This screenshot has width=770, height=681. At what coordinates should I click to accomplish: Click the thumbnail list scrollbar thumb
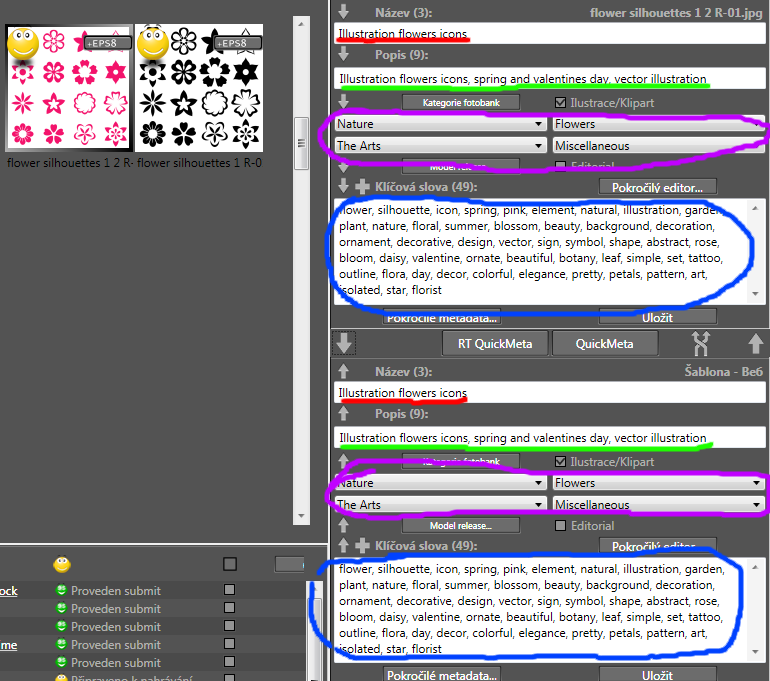[301, 143]
